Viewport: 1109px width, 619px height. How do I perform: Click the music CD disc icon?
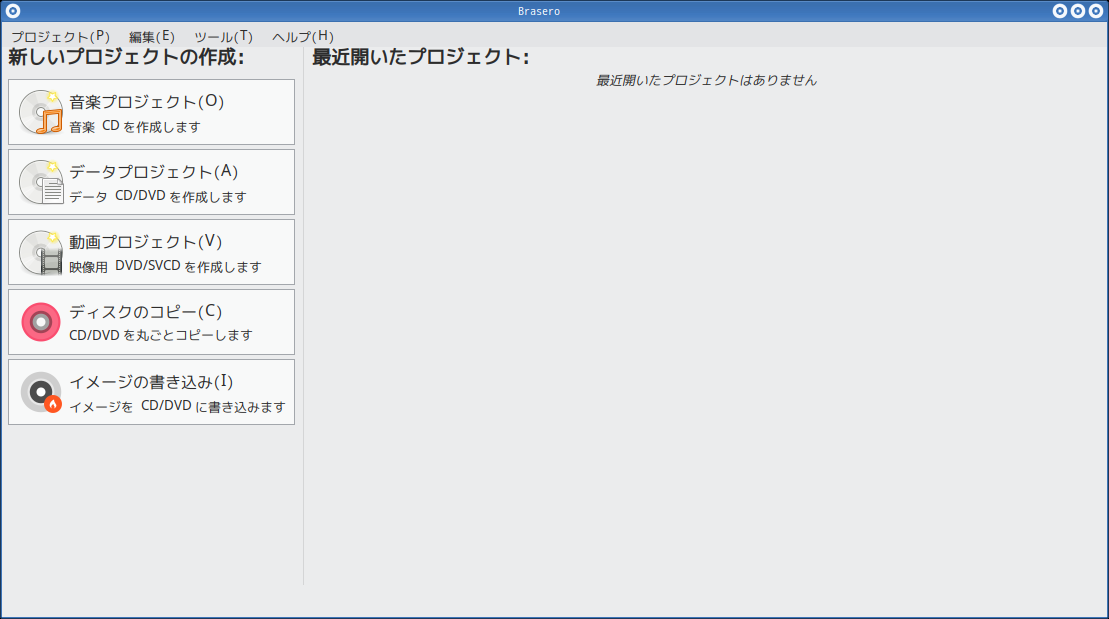[41, 112]
